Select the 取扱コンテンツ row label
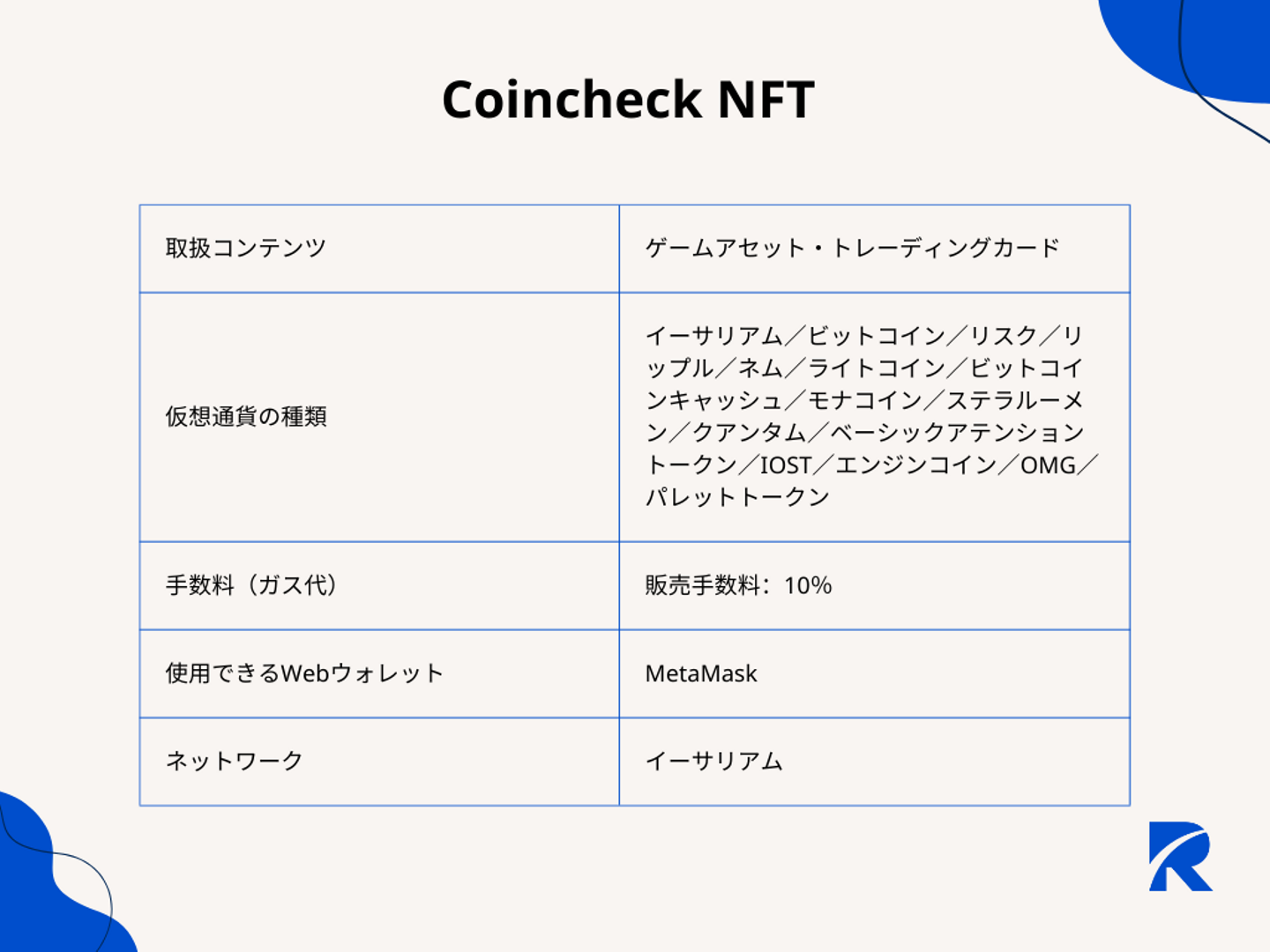Viewport: 1270px width, 952px height. [245, 249]
